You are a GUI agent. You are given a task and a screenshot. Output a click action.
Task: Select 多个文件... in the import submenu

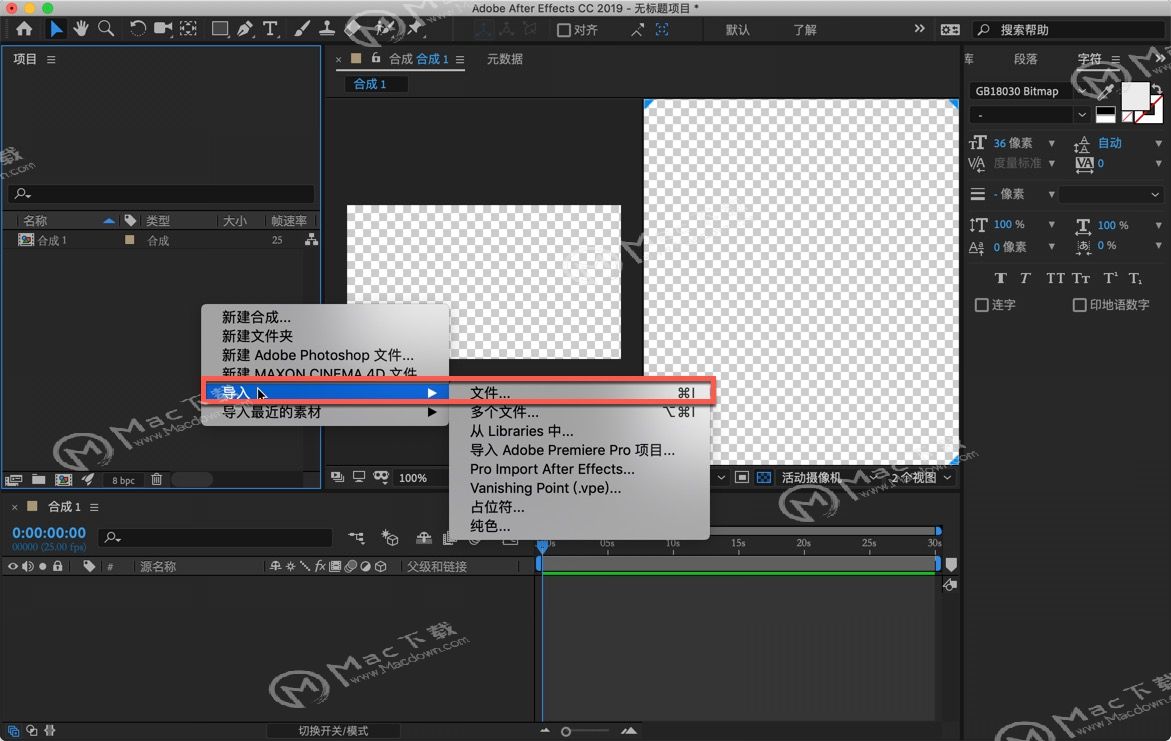580,412
